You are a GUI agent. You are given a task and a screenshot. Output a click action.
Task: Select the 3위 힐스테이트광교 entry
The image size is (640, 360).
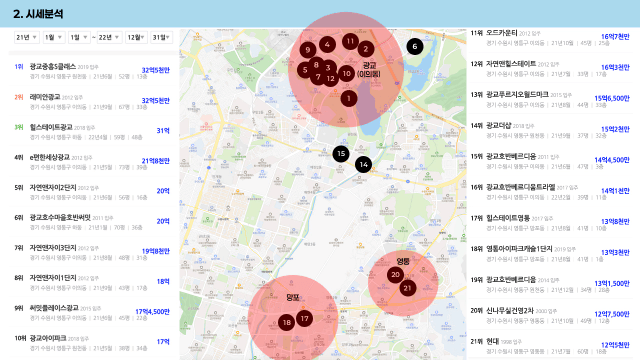[x=92, y=132]
